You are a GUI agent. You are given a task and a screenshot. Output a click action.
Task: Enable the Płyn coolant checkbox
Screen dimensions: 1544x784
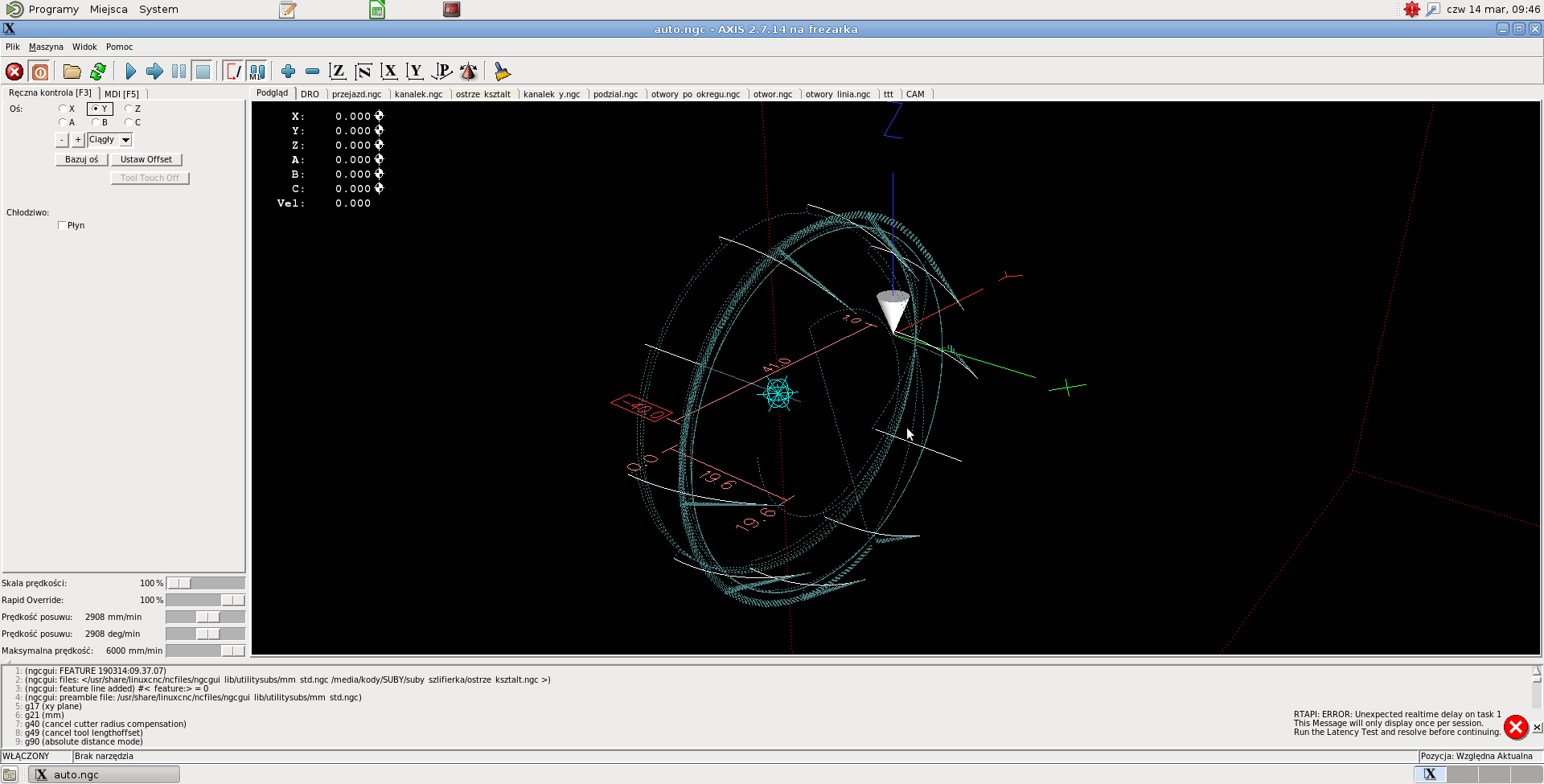pos(62,226)
